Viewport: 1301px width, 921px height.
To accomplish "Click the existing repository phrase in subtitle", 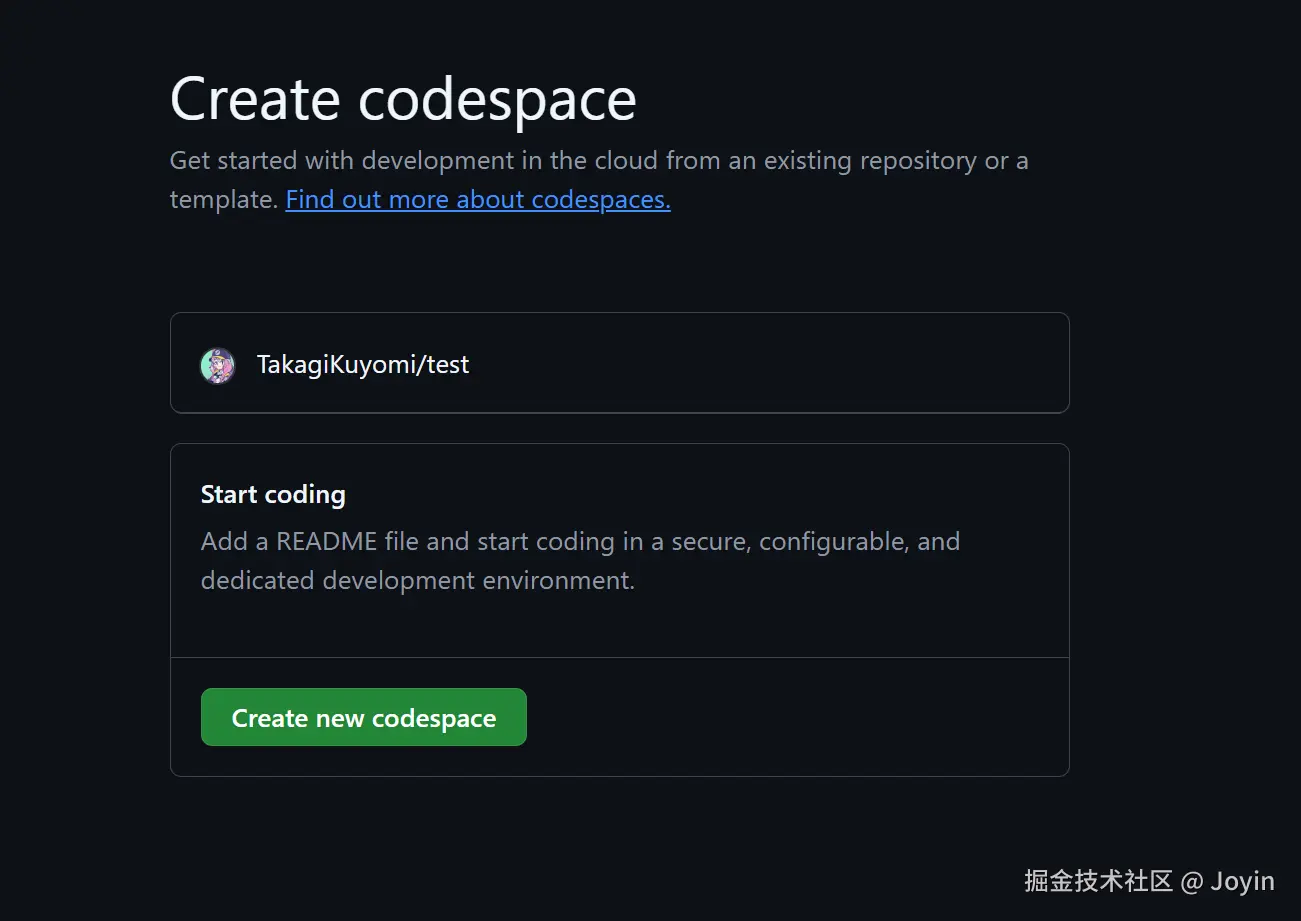I will 870,161.
